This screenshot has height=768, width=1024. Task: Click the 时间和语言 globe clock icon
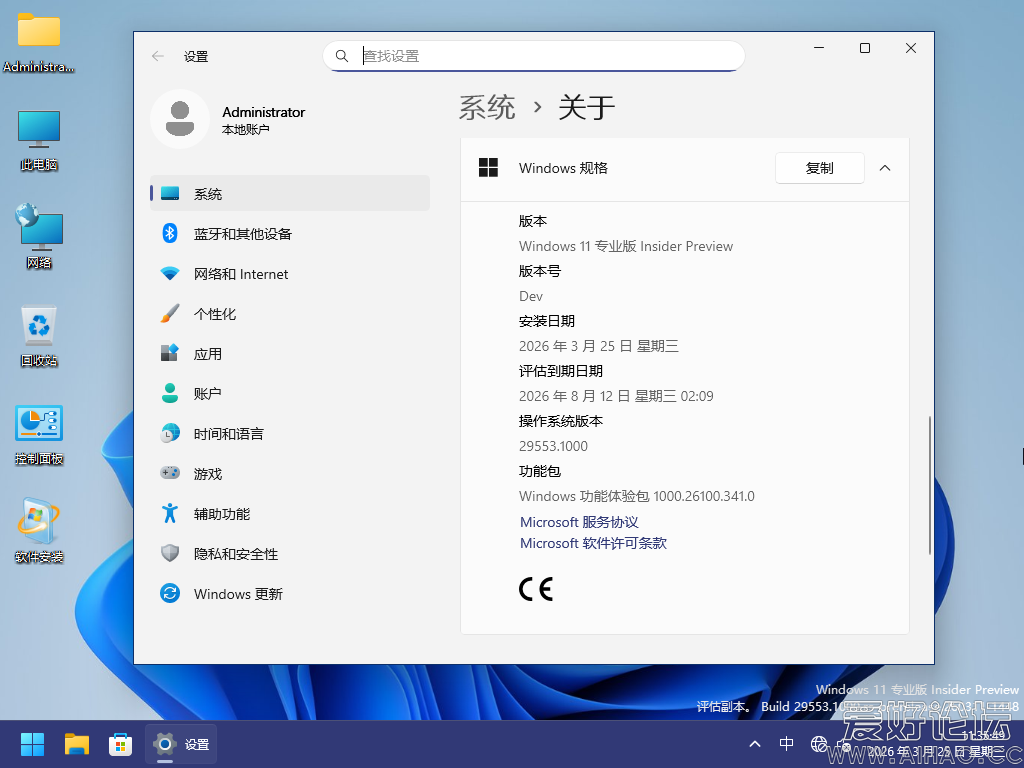170,434
